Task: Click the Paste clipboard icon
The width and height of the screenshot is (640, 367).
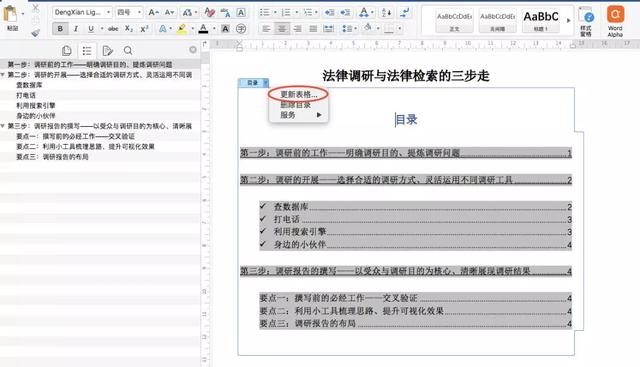Action: [10, 14]
